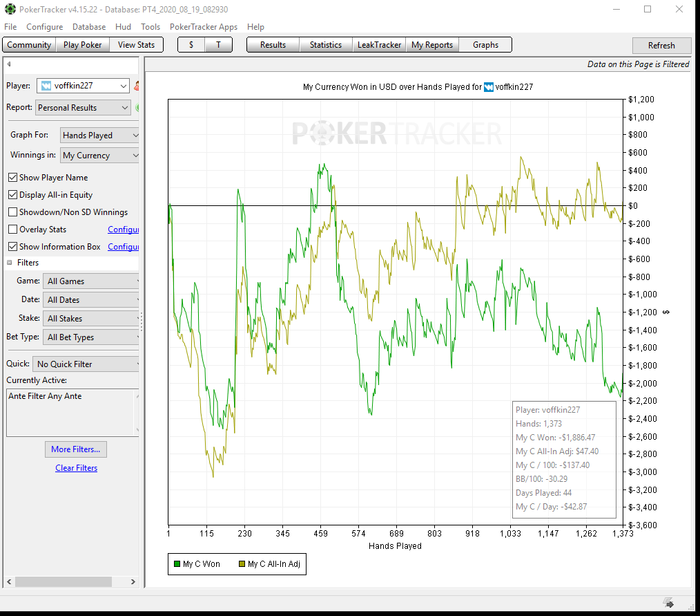Screen dimensions: 700x616
Task: Switch to the $ cash games toggle
Action: point(191,45)
